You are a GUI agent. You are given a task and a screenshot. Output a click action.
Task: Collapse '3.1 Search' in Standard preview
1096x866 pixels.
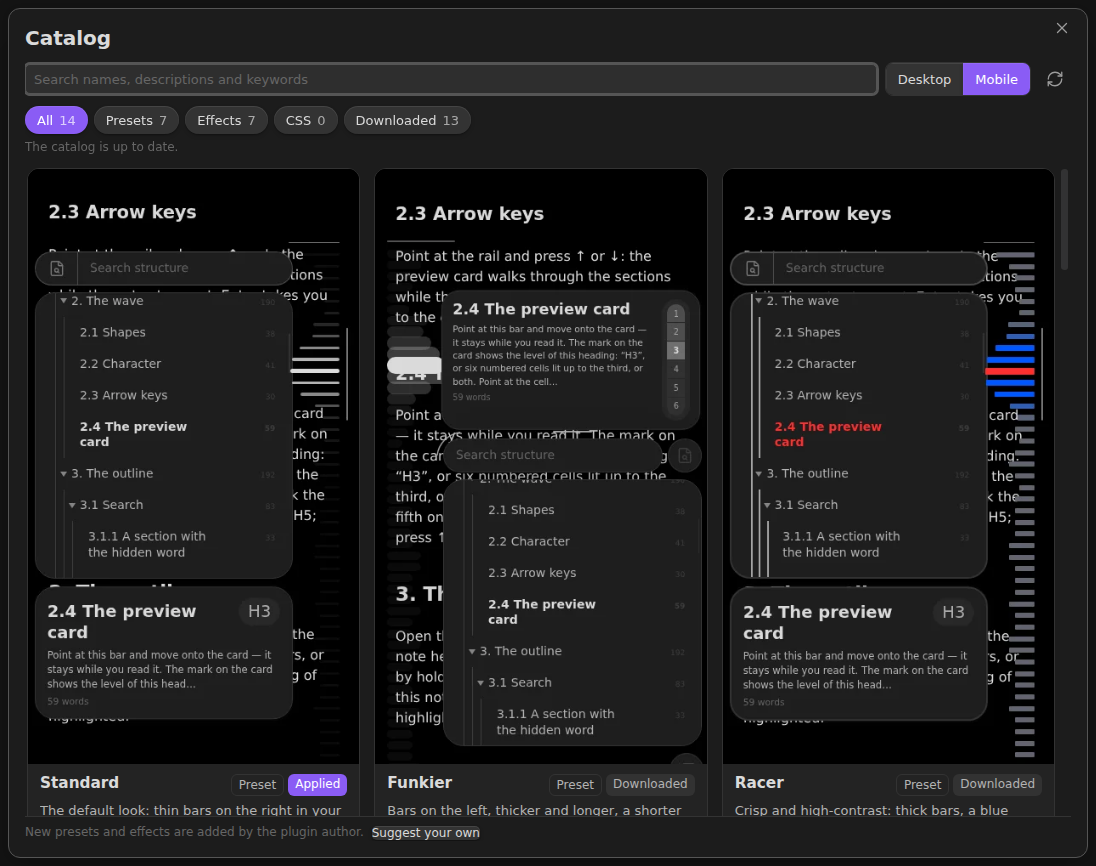pyautogui.click(x=72, y=505)
